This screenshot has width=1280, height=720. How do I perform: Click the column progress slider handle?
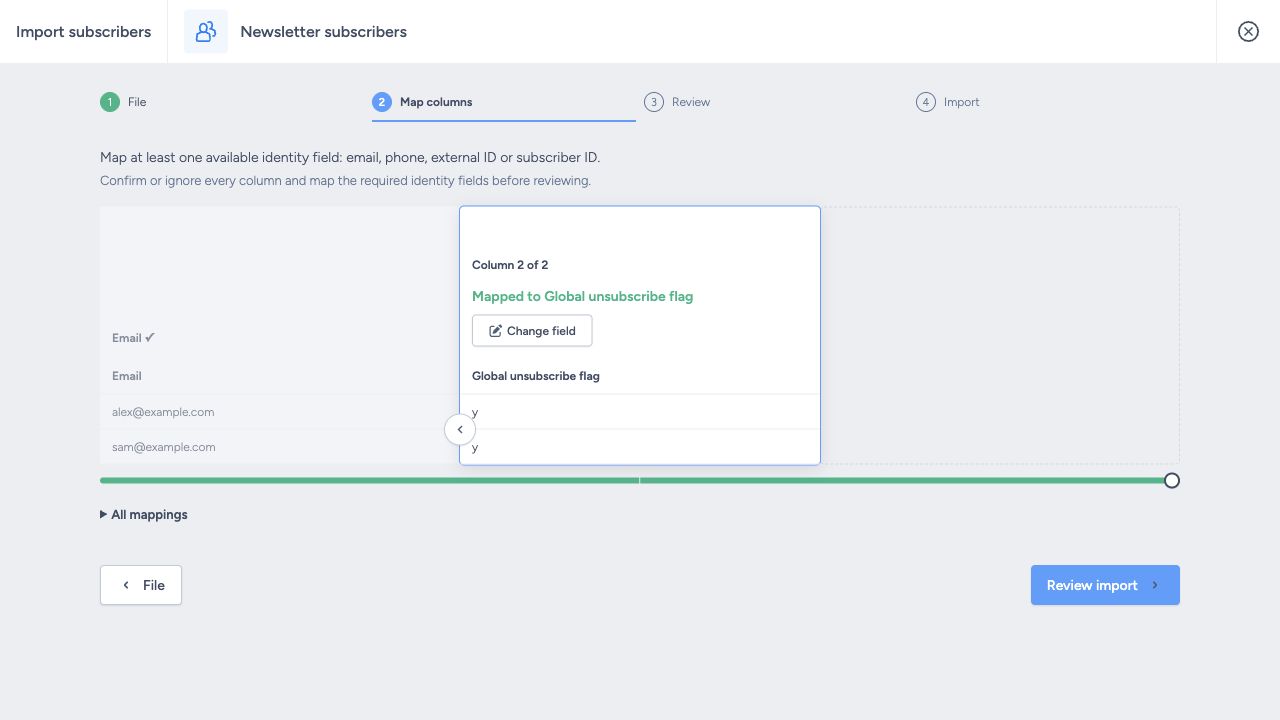(x=1172, y=480)
